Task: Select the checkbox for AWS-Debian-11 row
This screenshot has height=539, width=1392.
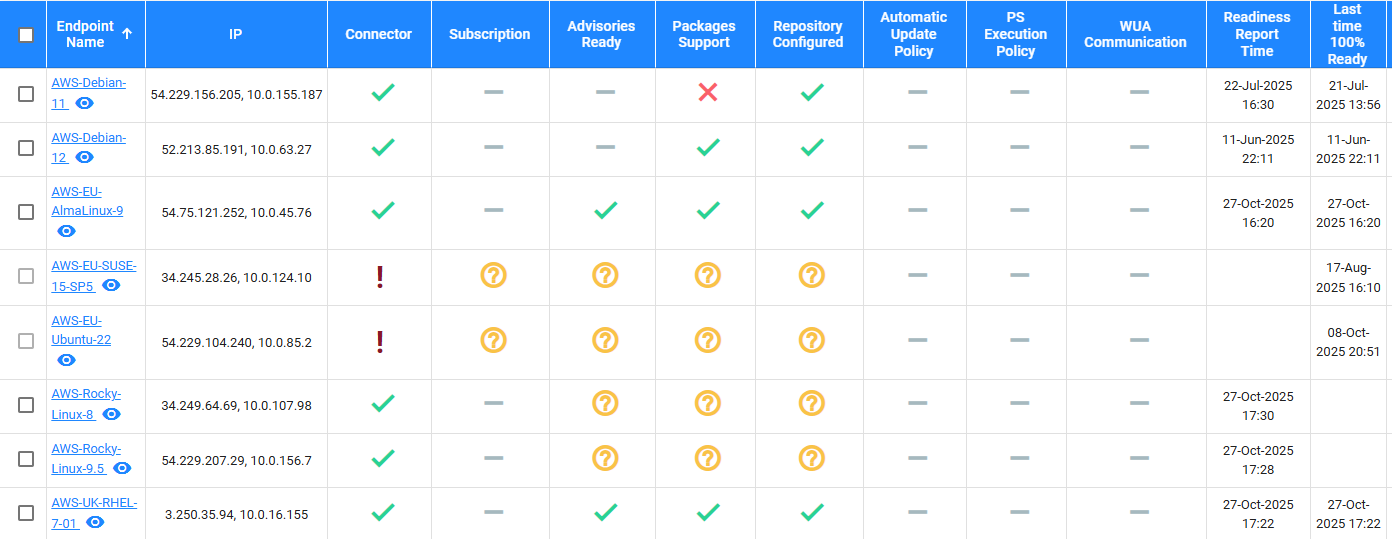Action: [x=26, y=94]
